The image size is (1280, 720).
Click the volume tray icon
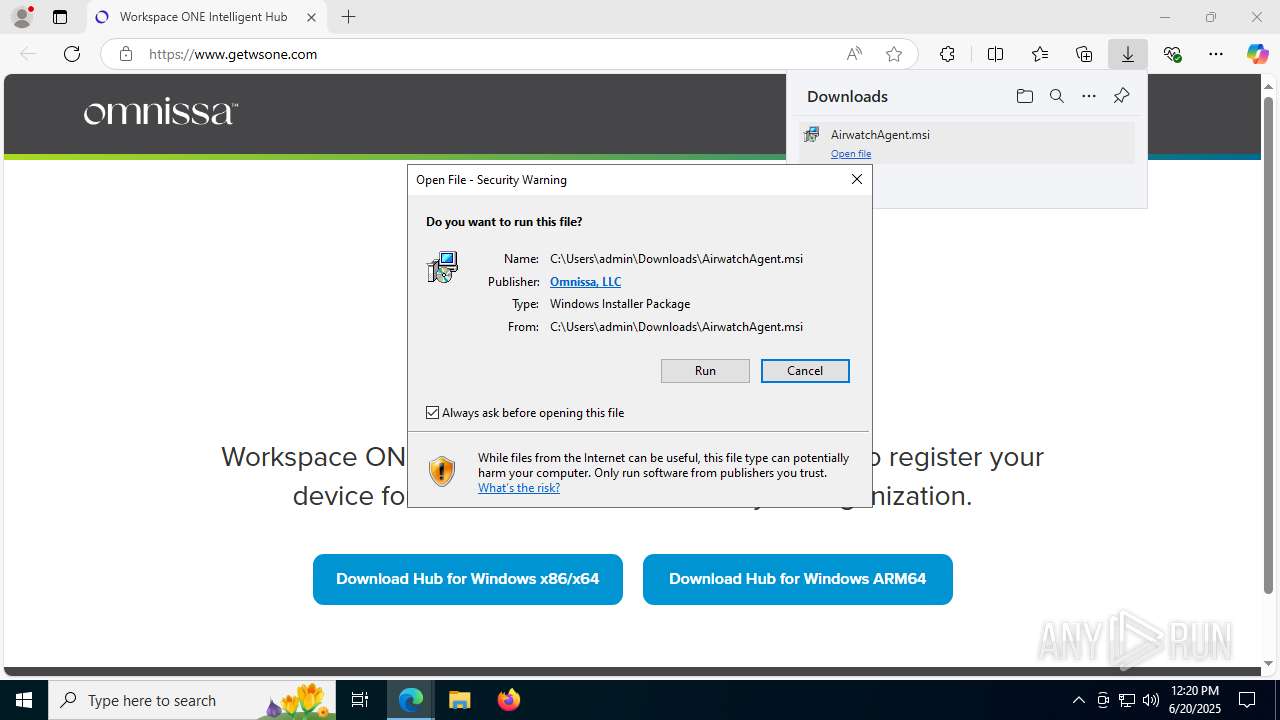pyautogui.click(x=1151, y=700)
